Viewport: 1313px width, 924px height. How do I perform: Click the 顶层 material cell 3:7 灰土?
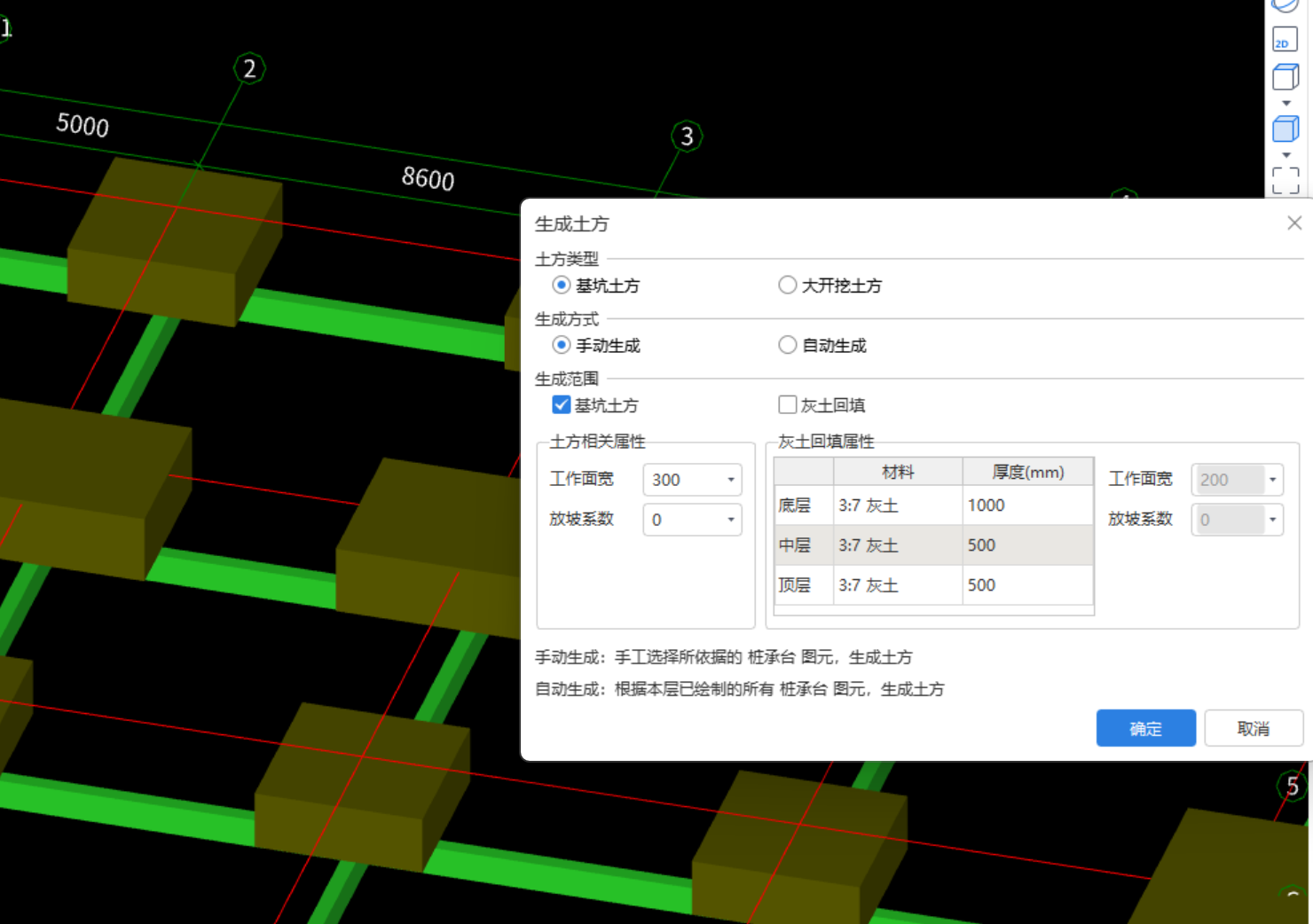coord(898,585)
